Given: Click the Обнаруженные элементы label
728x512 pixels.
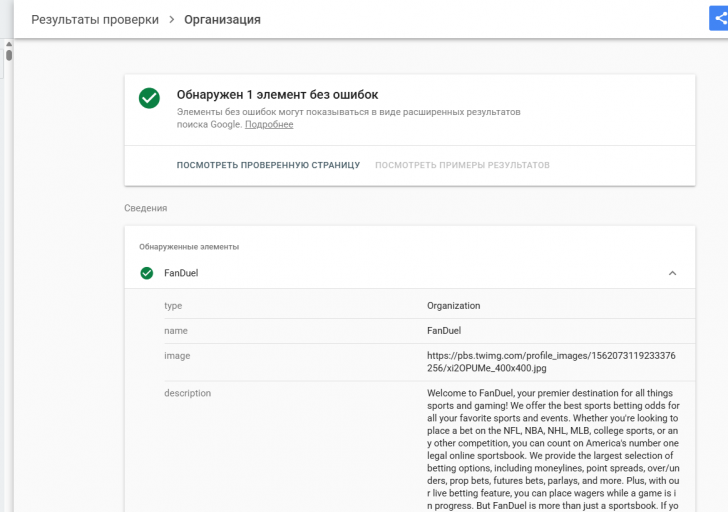Looking at the screenshot, I should [189, 247].
